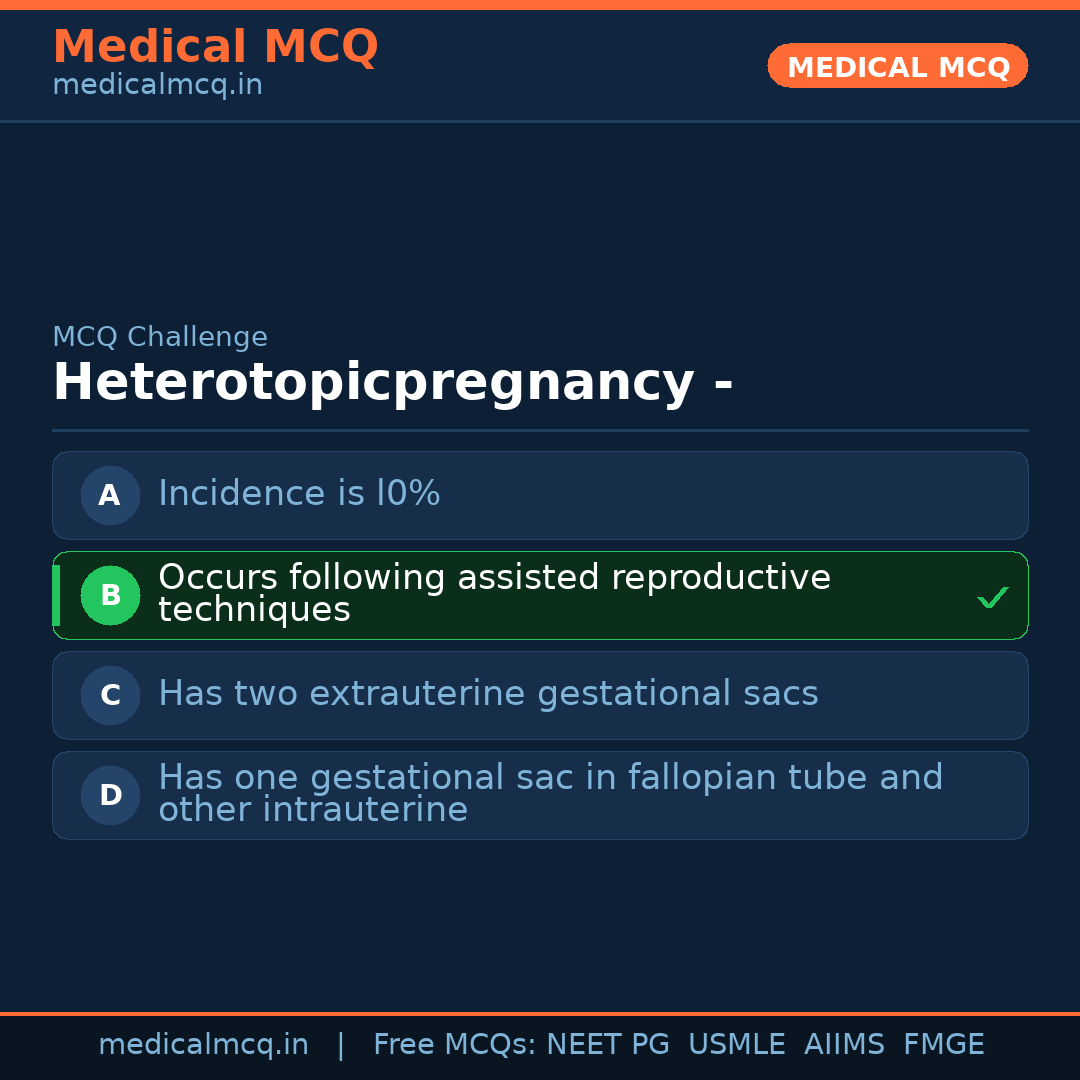Select 'AIIMS' in the footer
This screenshot has height=1080, width=1080.
[x=844, y=1045]
